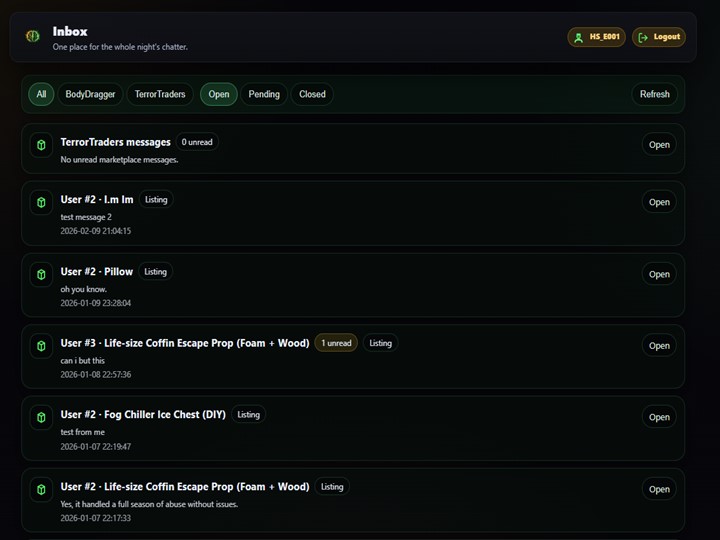The width and height of the screenshot is (720, 540).
Task: Filter by BodyDragger source
Action: [90, 94]
